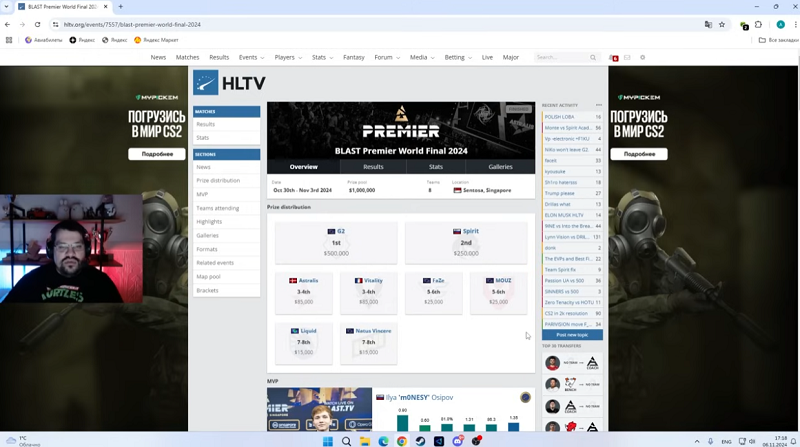The width and height of the screenshot is (800, 447).
Task: Open File Explorer from the taskbar
Action: click(x=365, y=441)
